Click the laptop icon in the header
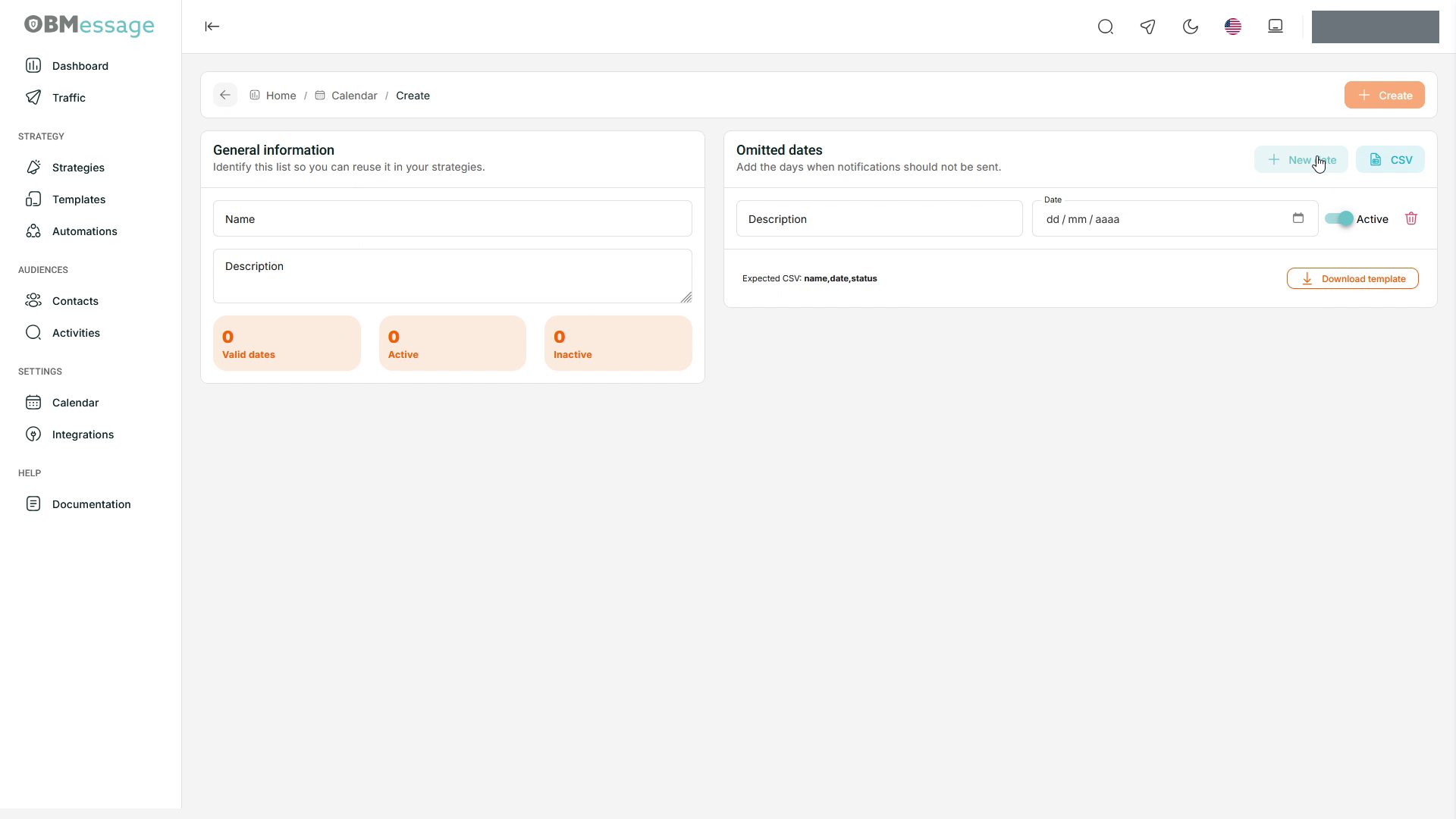 [1276, 27]
